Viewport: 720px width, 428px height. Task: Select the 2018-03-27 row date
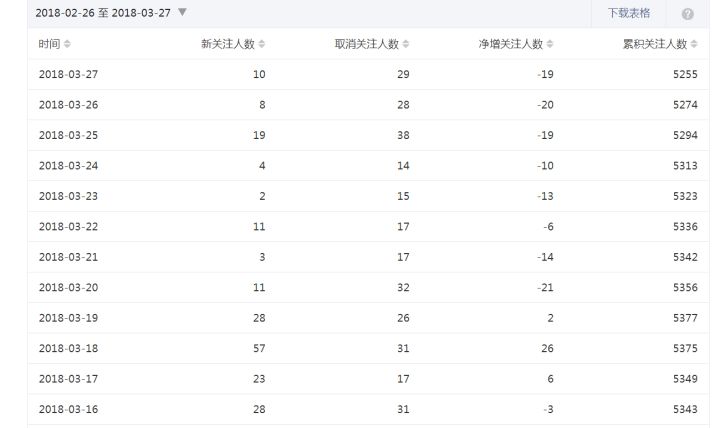(x=68, y=74)
